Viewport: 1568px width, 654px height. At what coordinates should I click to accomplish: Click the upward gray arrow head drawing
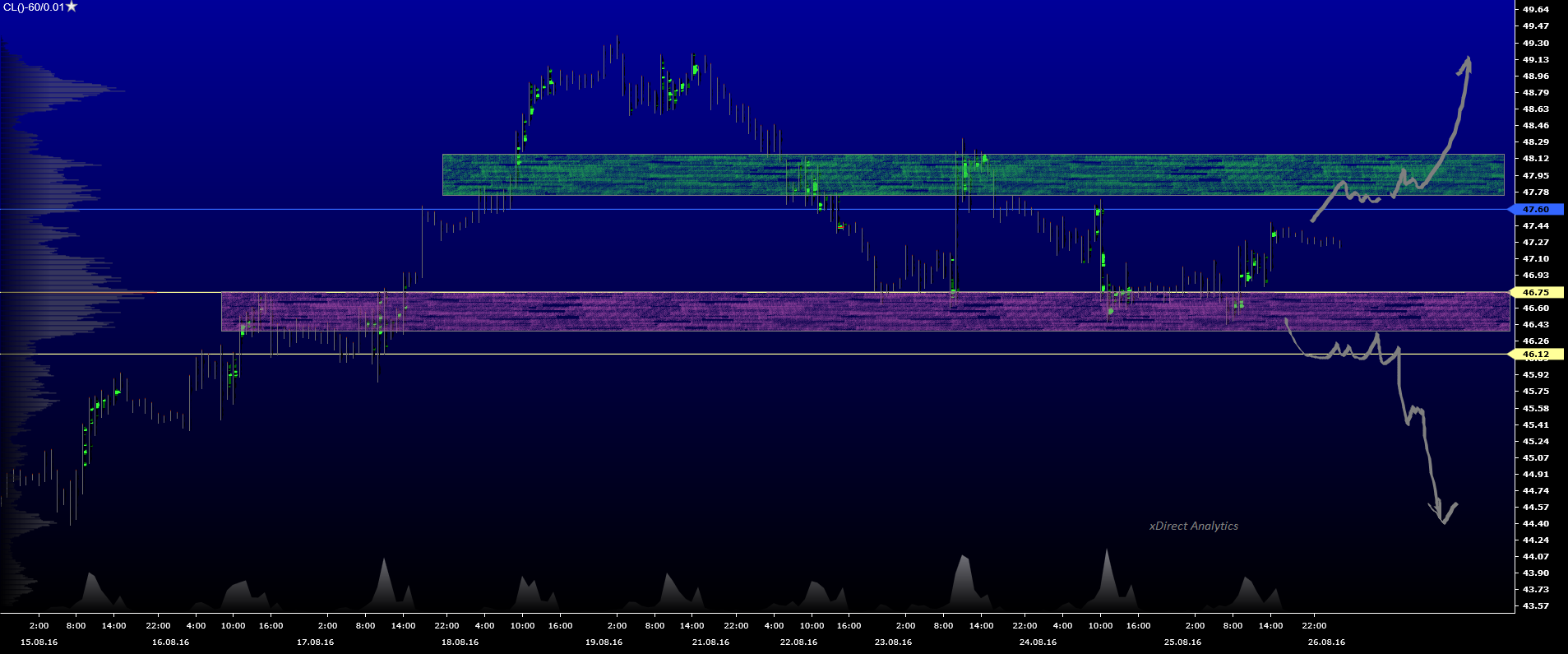coord(1466,66)
